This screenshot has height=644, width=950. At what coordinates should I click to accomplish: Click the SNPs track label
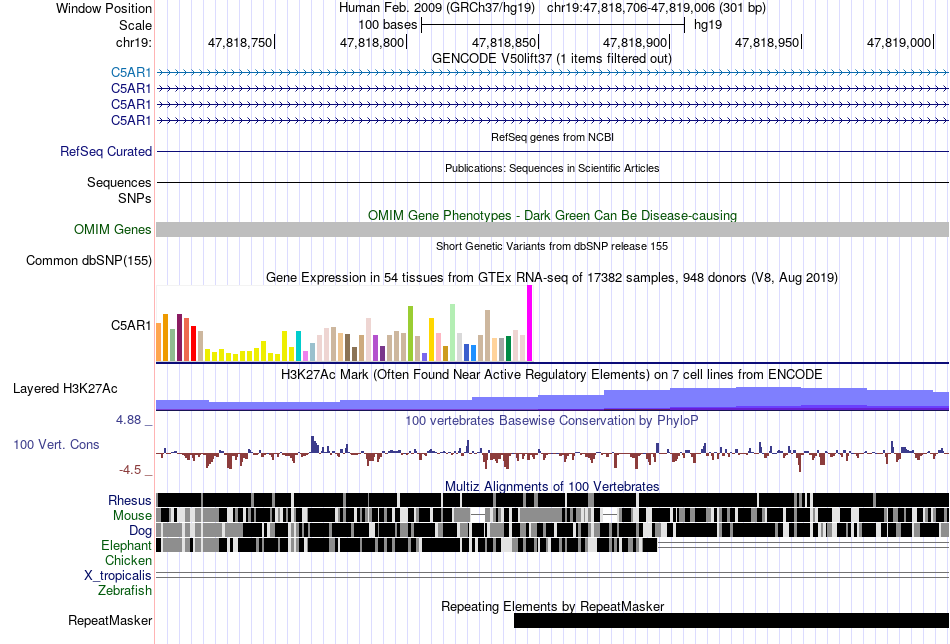135,198
